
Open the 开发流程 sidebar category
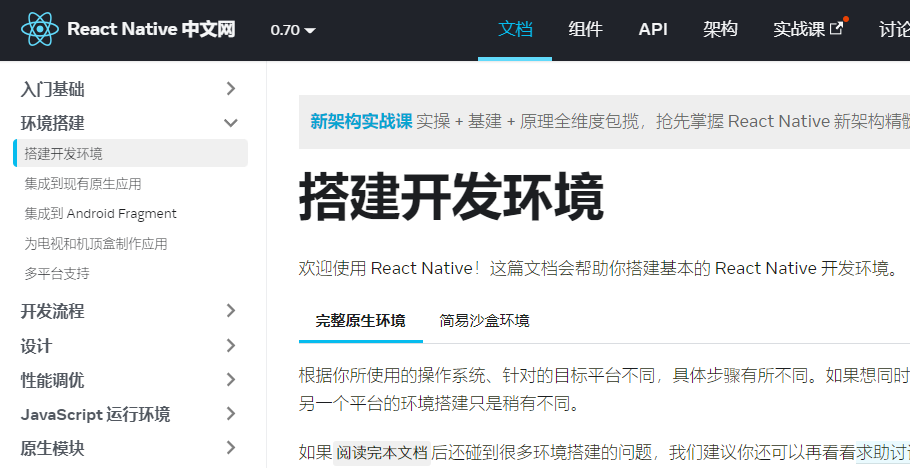52,311
